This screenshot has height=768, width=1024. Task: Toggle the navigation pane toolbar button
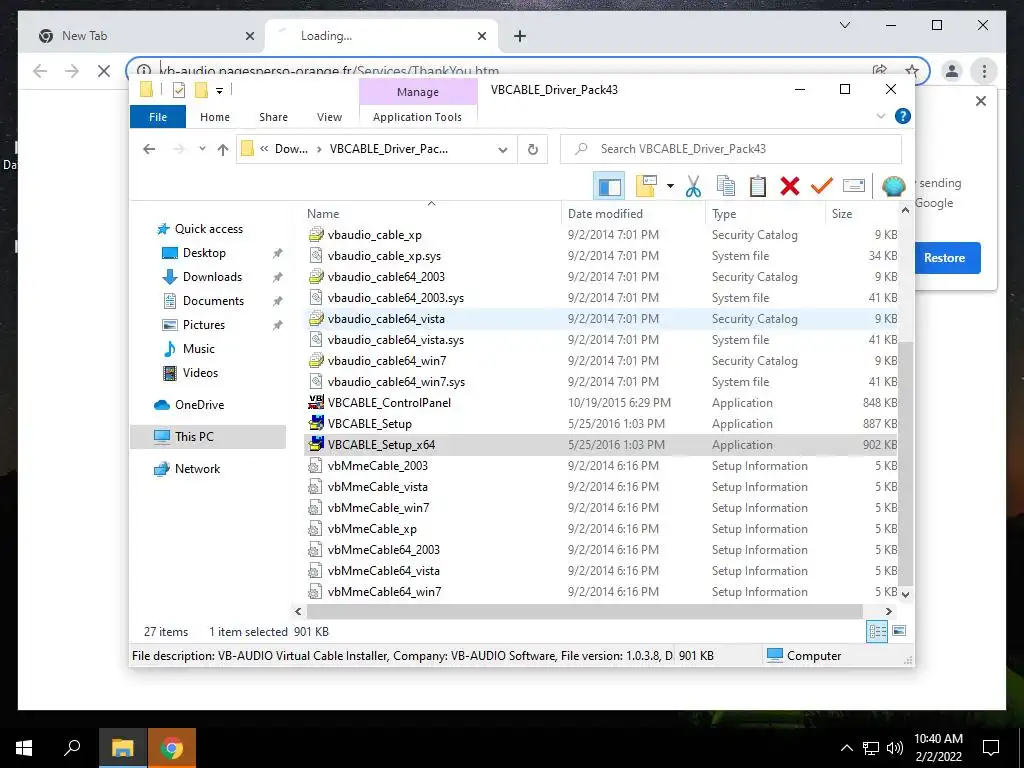click(609, 187)
